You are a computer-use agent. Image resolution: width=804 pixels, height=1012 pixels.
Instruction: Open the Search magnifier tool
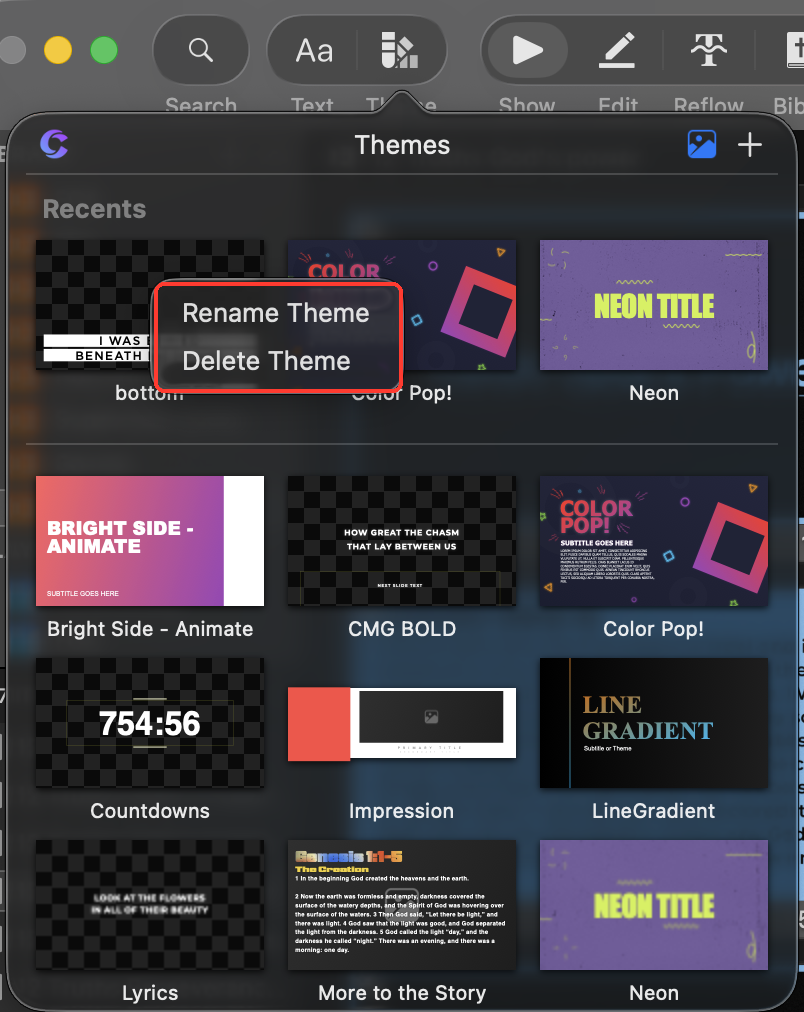point(201,50)
